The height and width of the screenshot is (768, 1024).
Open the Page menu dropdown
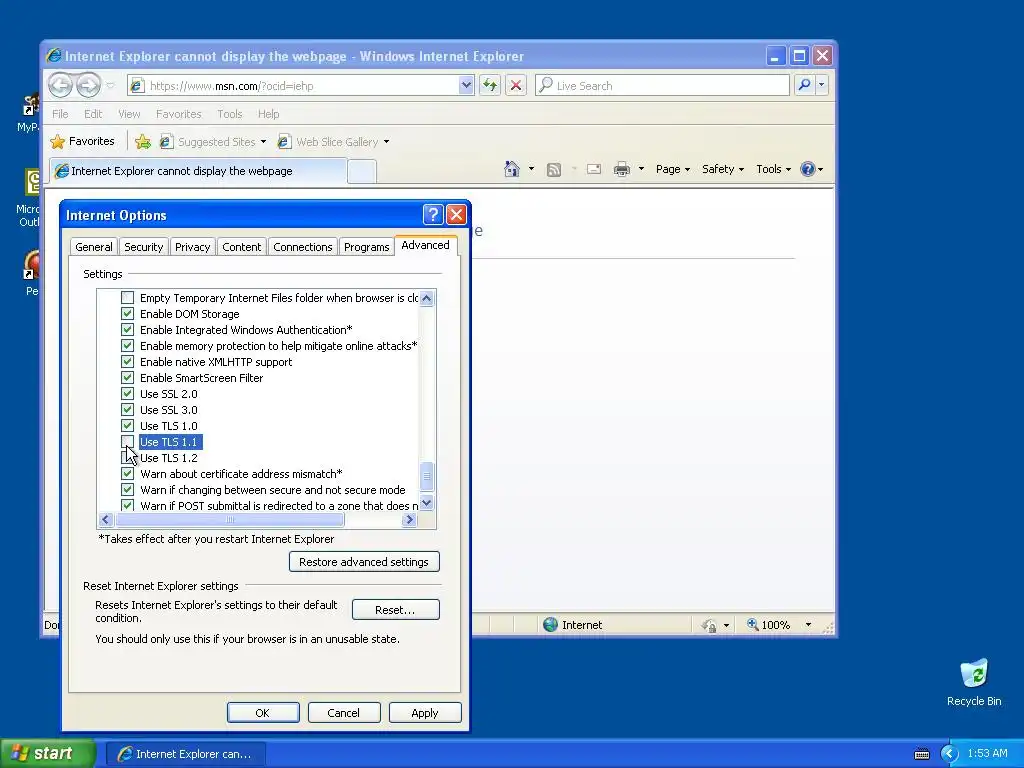[x=673, y=169]
